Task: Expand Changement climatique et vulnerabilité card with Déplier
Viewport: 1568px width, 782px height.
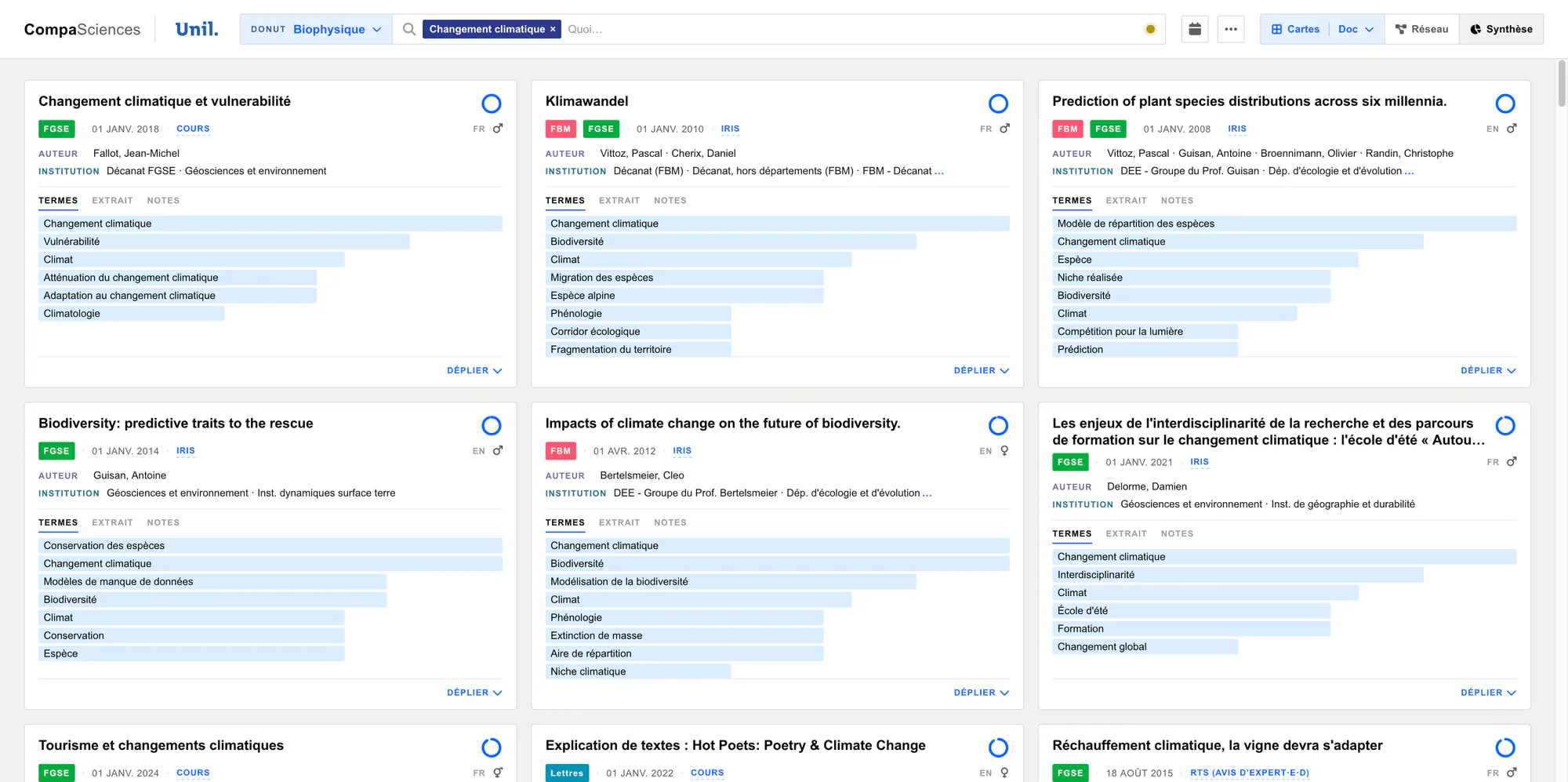Action: (474, 370)
